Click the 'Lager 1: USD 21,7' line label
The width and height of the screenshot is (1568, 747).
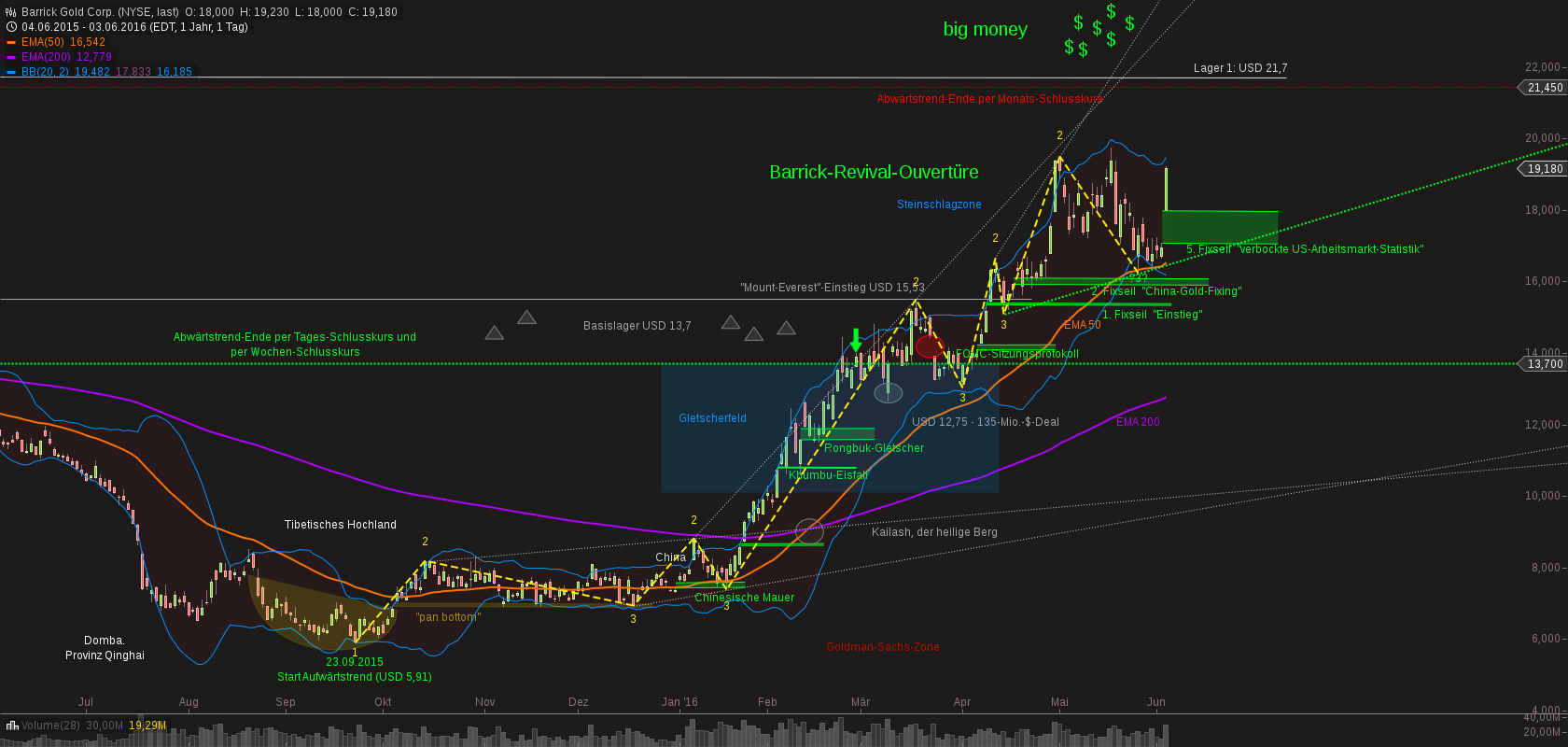pyautogui.click(x=1239, y=68)
